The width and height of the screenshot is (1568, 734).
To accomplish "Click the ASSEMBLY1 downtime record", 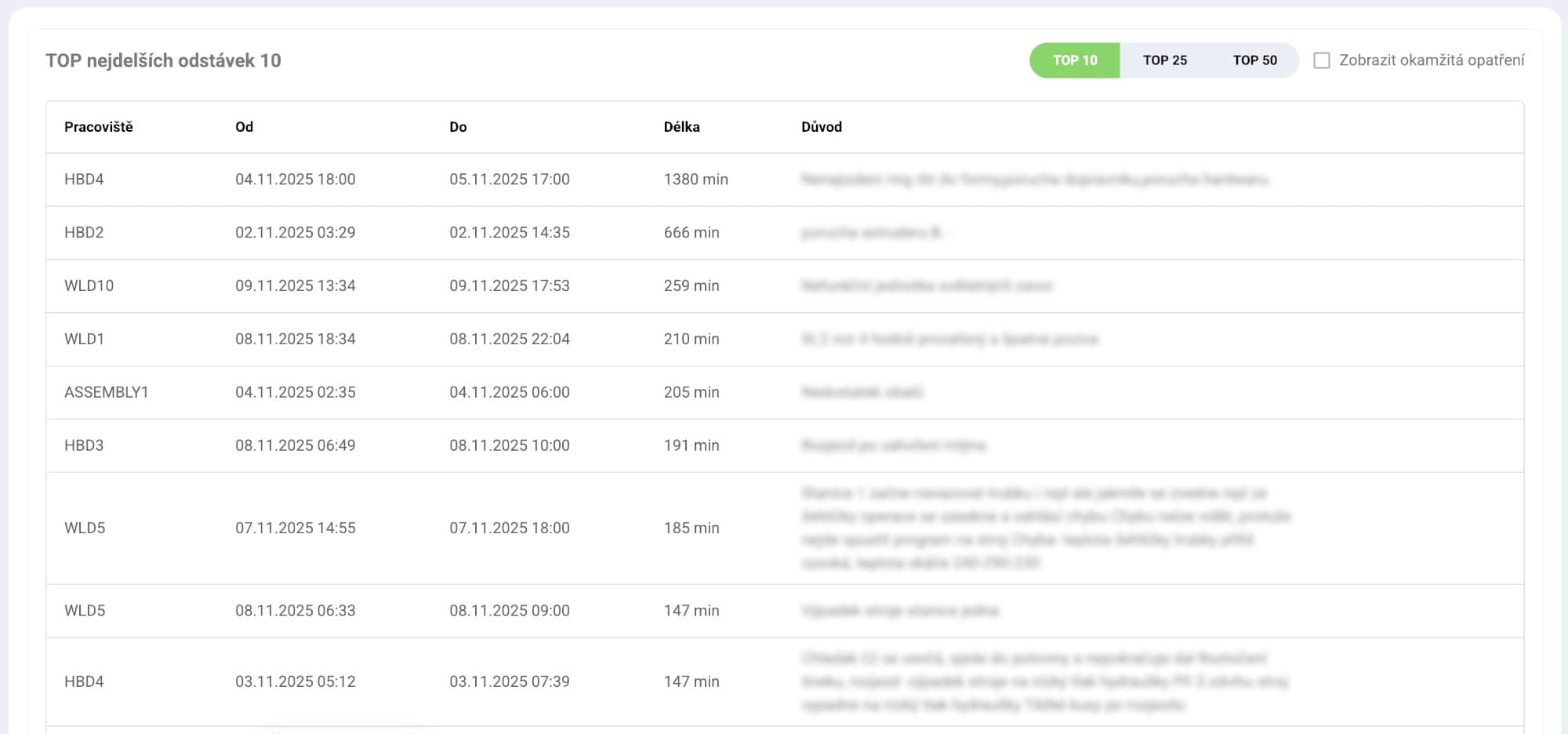I will coord(314,392).
